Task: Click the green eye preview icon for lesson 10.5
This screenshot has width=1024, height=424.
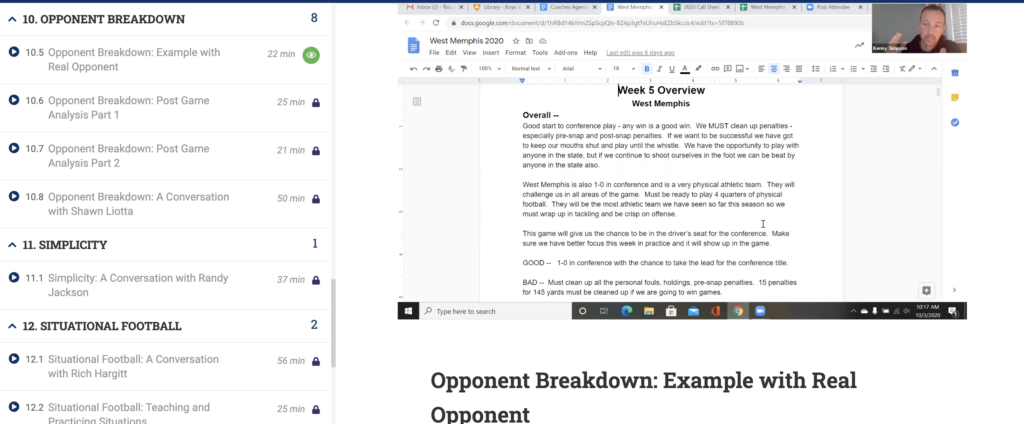Action: coord(312,55)
